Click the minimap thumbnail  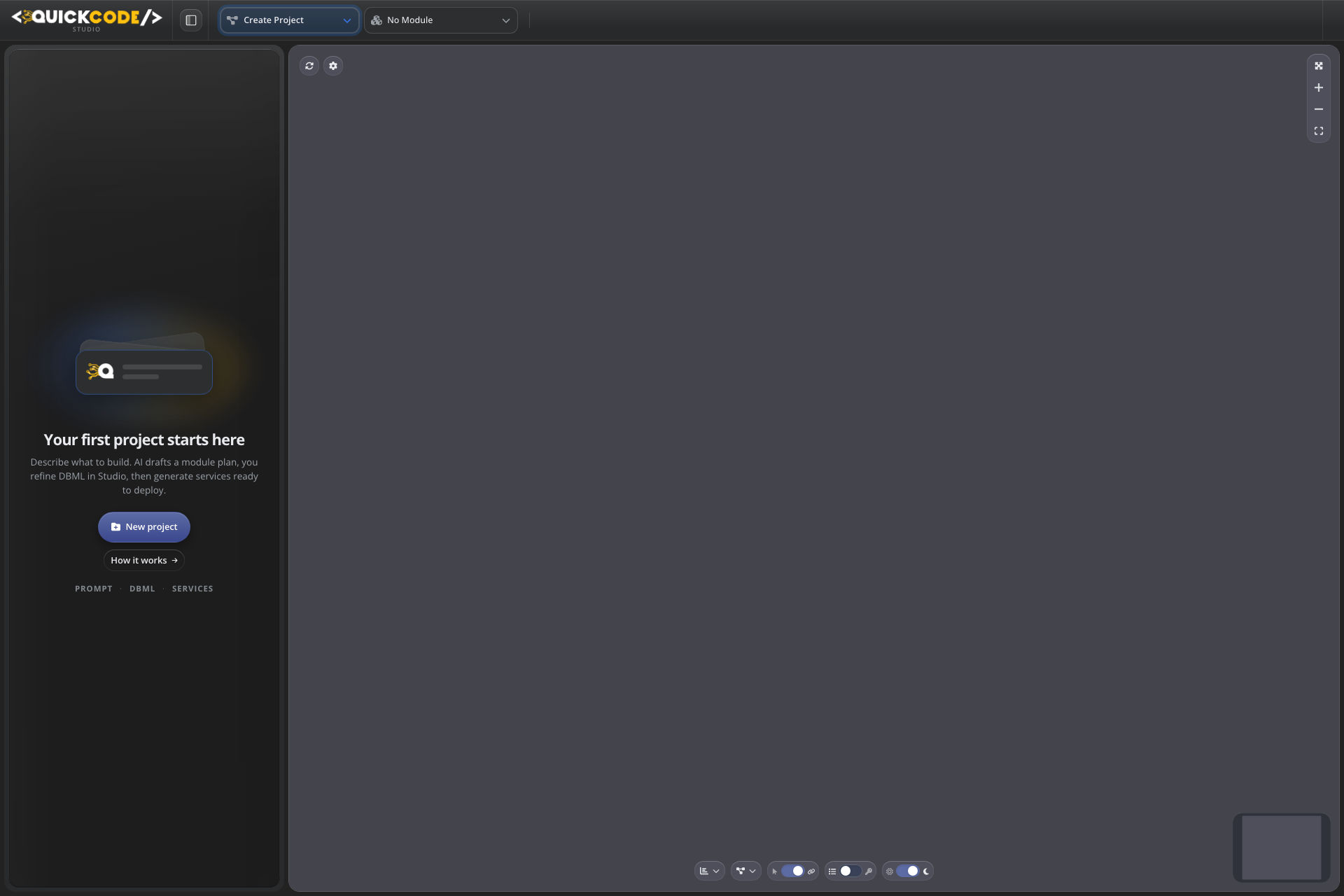[1282, 848]
